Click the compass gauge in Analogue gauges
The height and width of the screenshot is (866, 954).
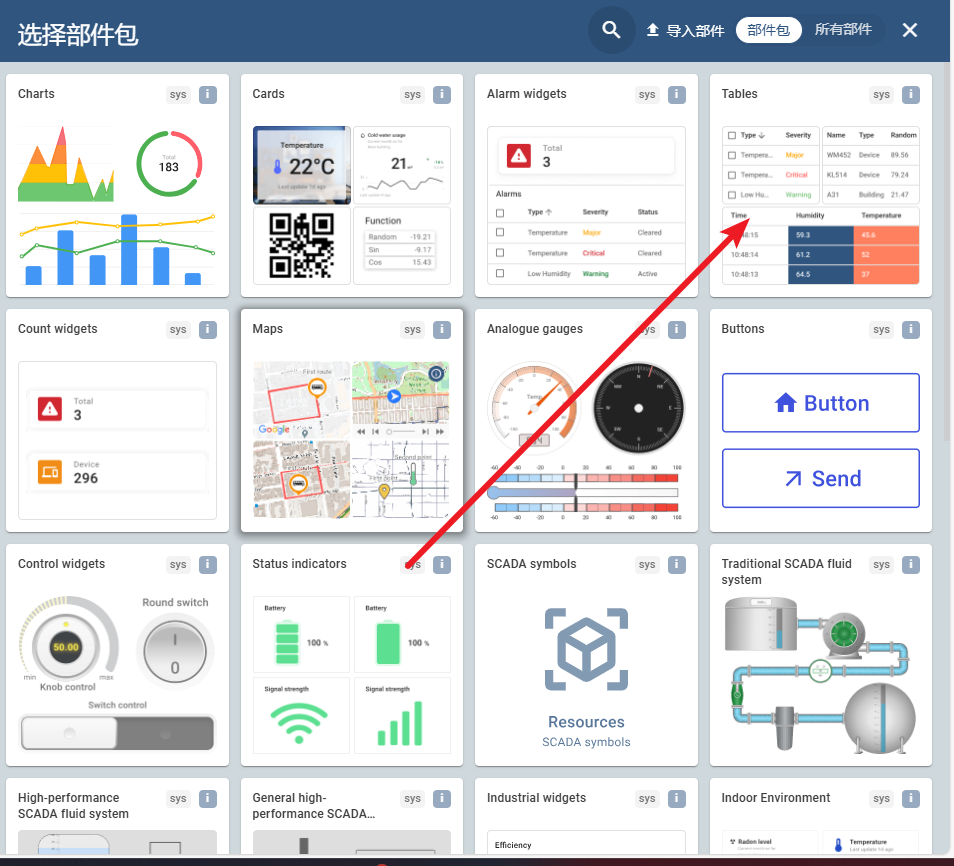(638, 408)
